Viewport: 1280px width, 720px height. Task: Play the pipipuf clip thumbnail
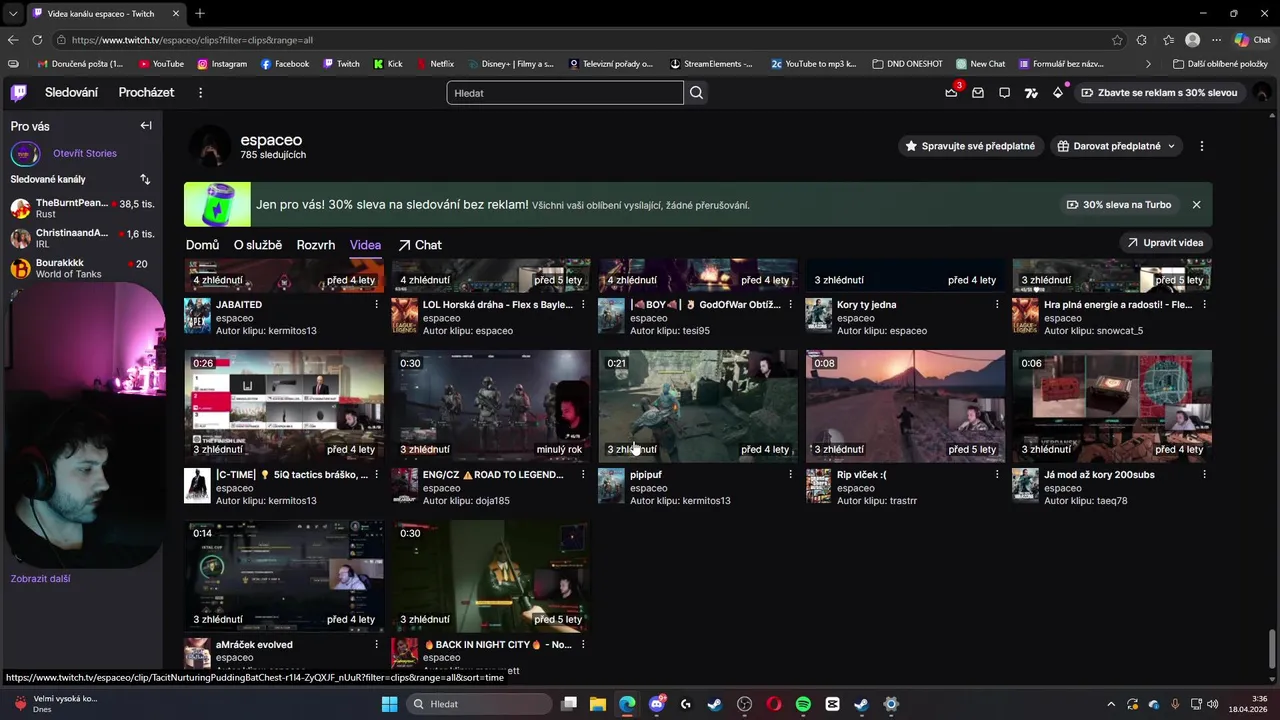tap(698, 405)
